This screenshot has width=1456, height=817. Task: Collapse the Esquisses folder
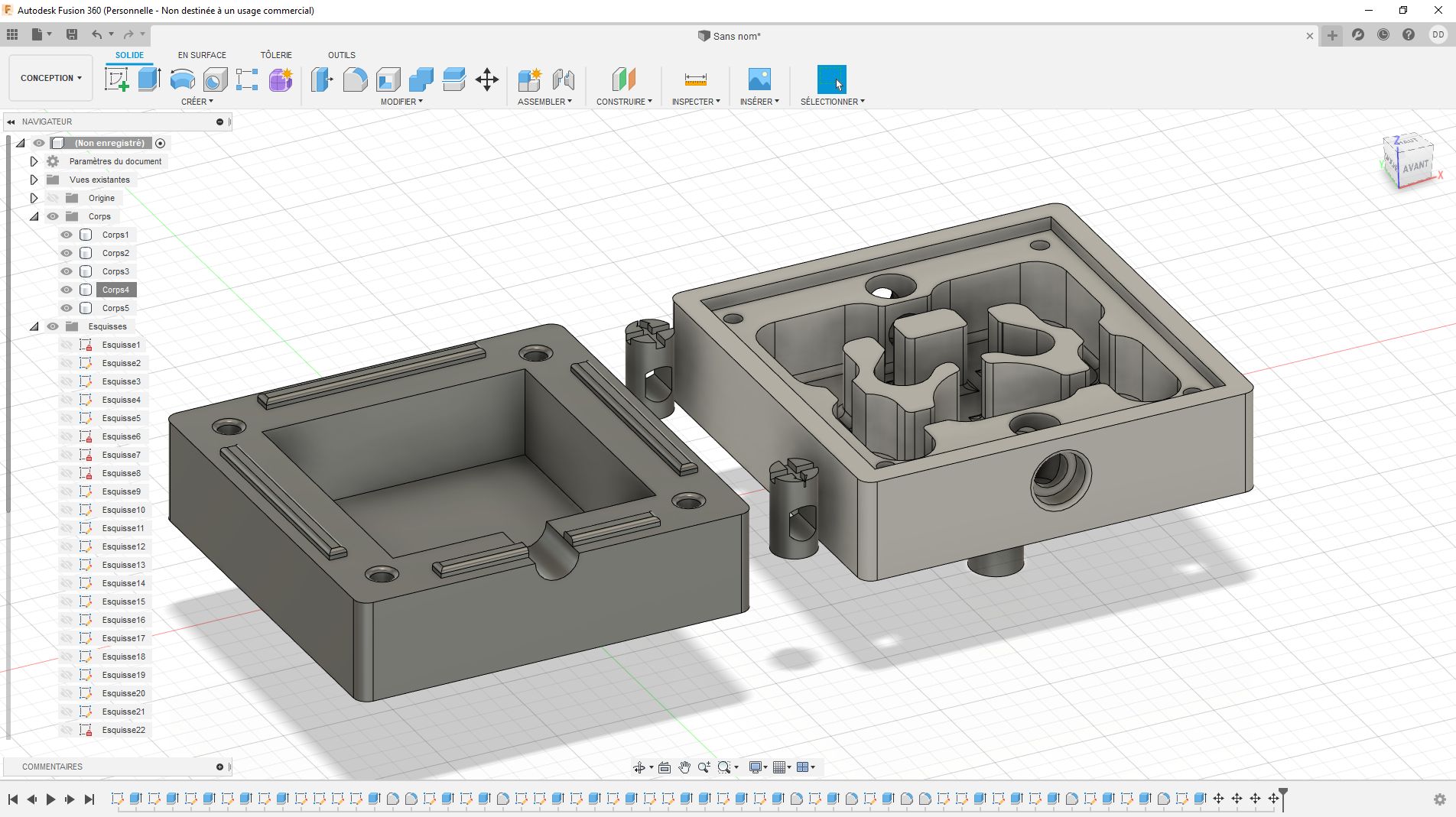(34, 326)
